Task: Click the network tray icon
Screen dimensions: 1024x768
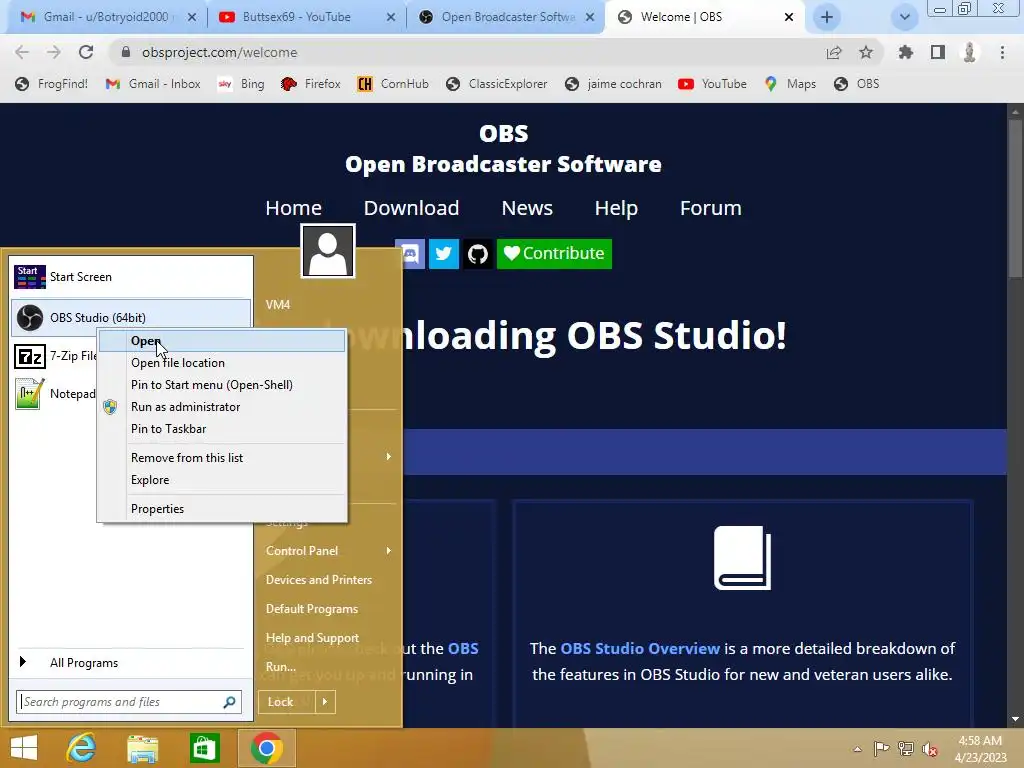Action: pyautogui.click(x=906, y=749)
